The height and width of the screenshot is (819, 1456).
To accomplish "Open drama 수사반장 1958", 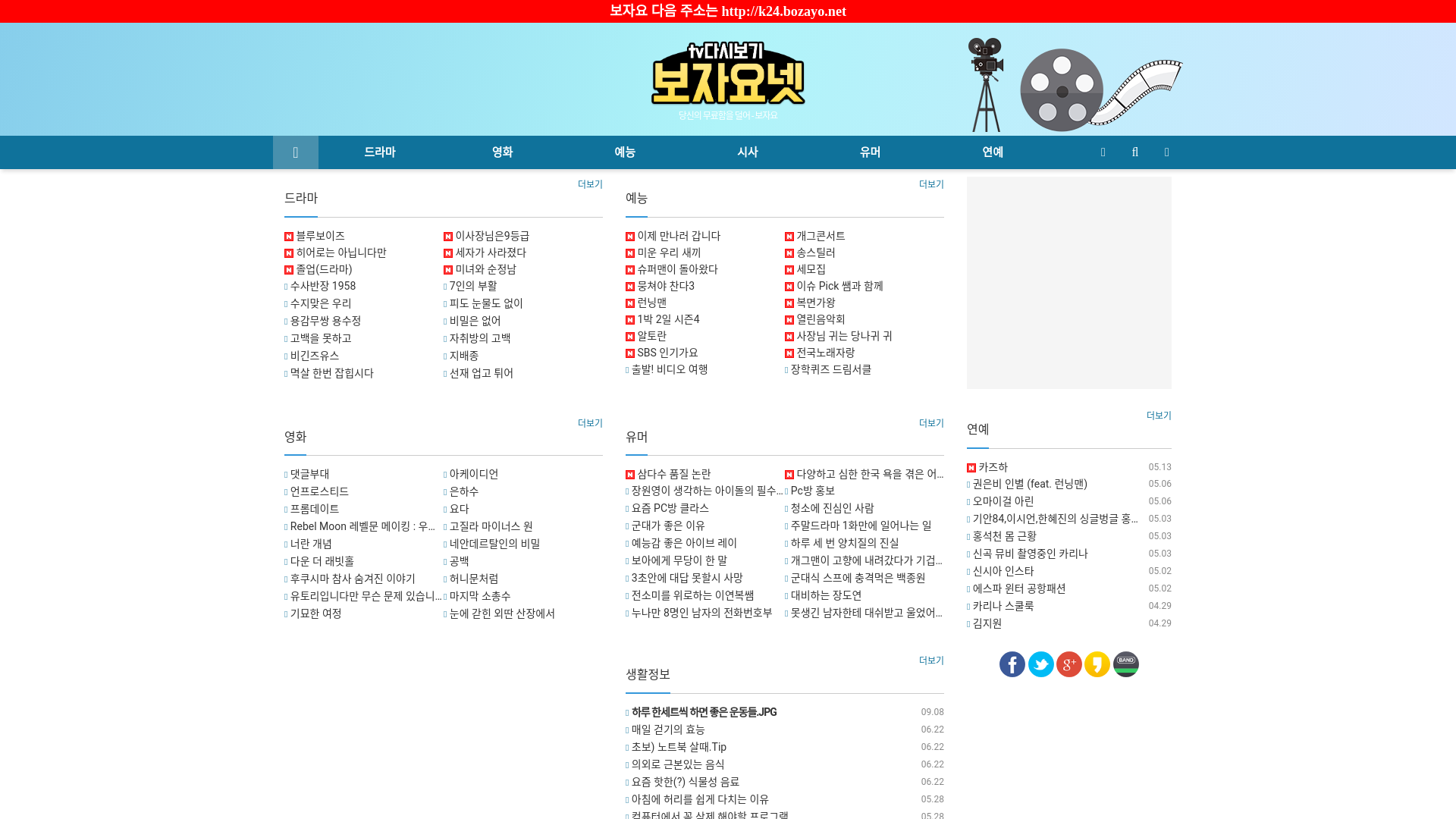I will [x=323, y=286].
